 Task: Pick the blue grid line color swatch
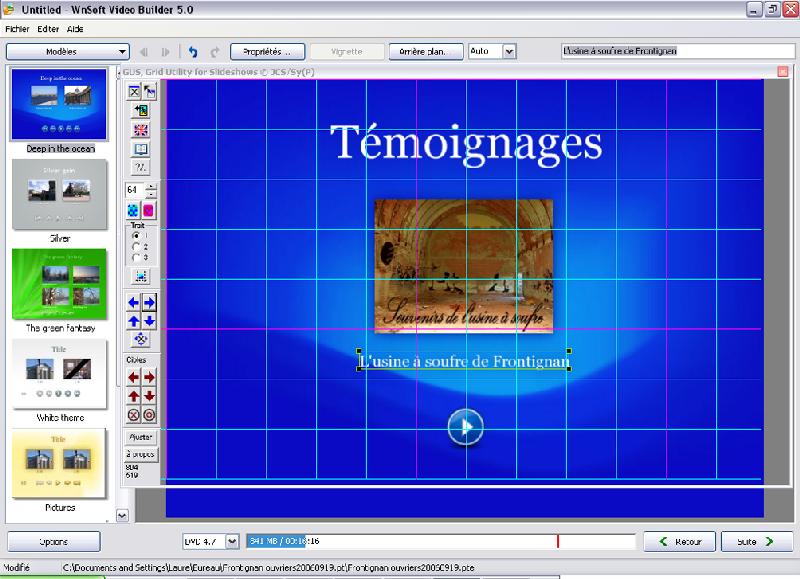coord(133,210)
